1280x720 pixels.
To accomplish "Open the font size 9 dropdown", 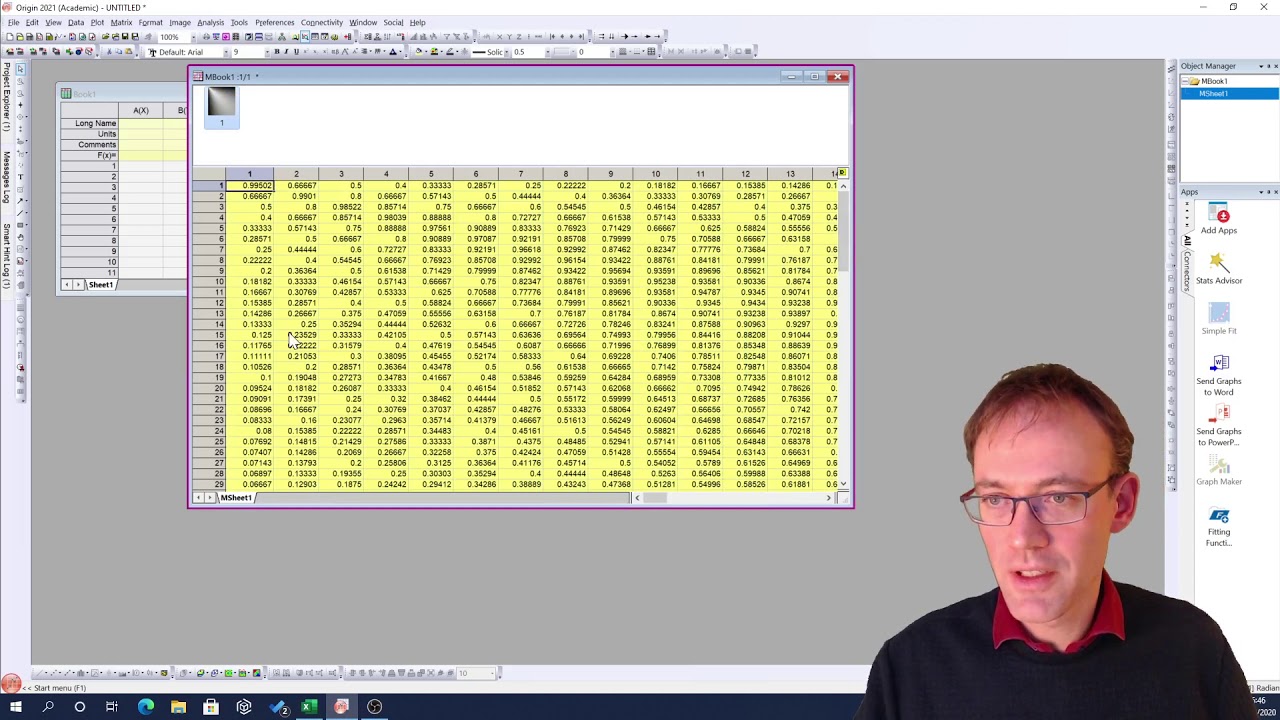I will click(267, 52).
